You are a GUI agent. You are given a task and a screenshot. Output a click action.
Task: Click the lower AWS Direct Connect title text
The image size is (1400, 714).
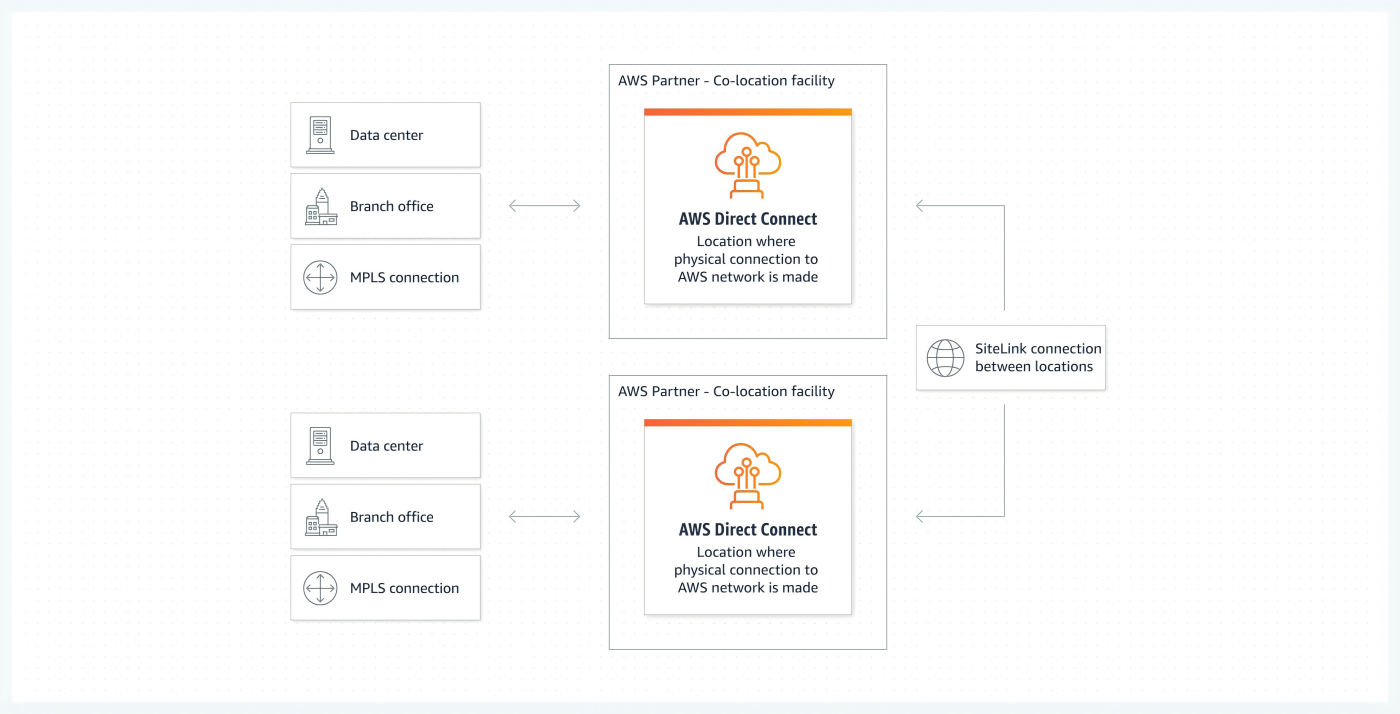748,530
